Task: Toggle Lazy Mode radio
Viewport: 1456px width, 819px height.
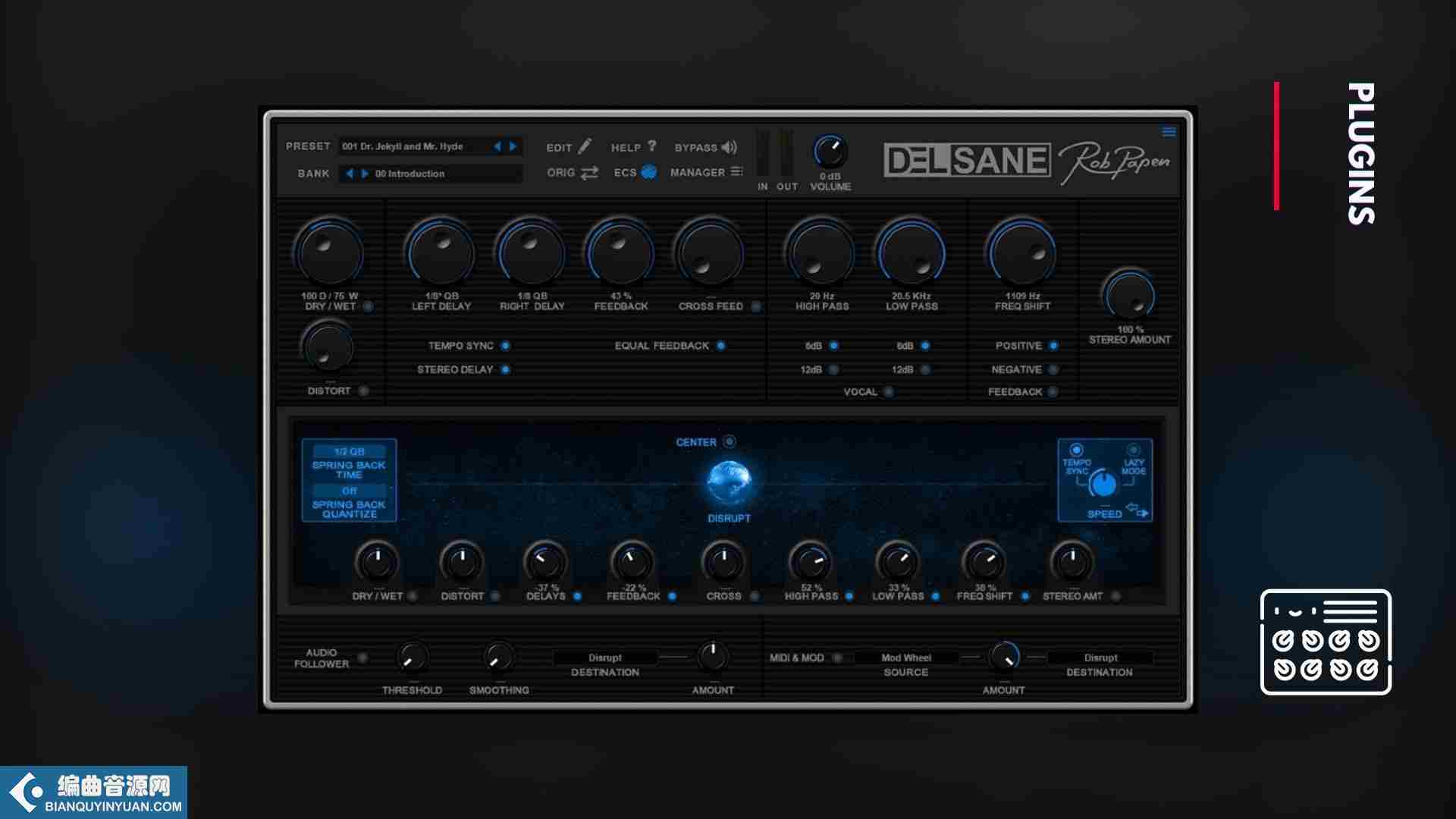Action: pyautogui.click(x=1134, y=450)
